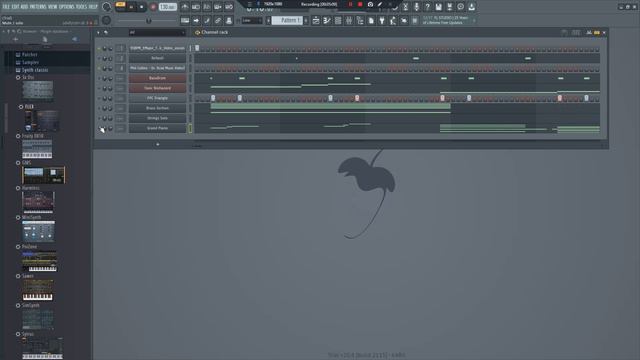This screenshot has width=640, height=360.
Task: Mute the Brass Section channel
Action: [x=99, y=109]
